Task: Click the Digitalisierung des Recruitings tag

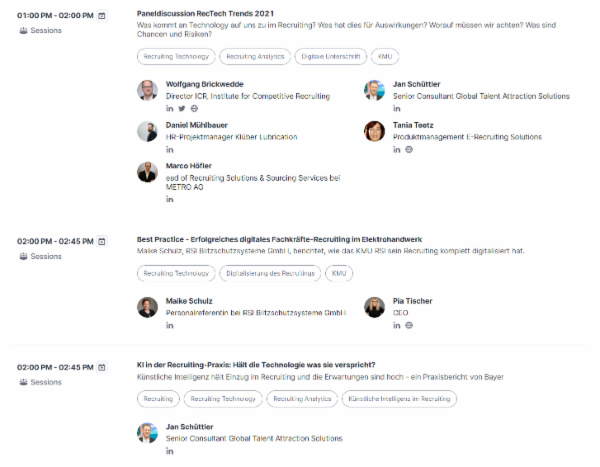Action: click(271, 273)
